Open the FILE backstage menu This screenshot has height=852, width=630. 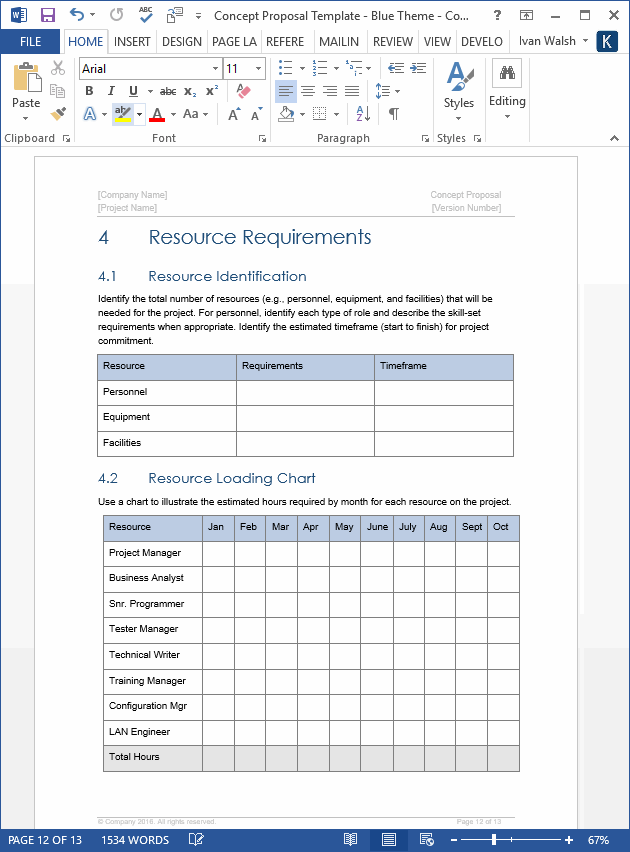pos(30,42)
